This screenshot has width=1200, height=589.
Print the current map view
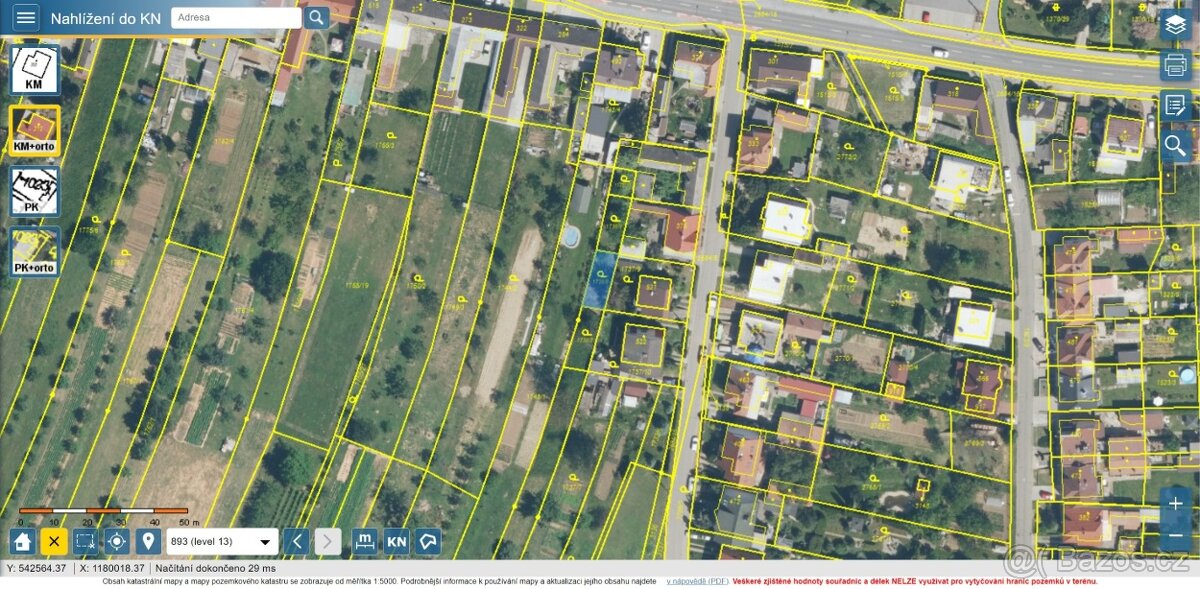(x=1175, y=65)
